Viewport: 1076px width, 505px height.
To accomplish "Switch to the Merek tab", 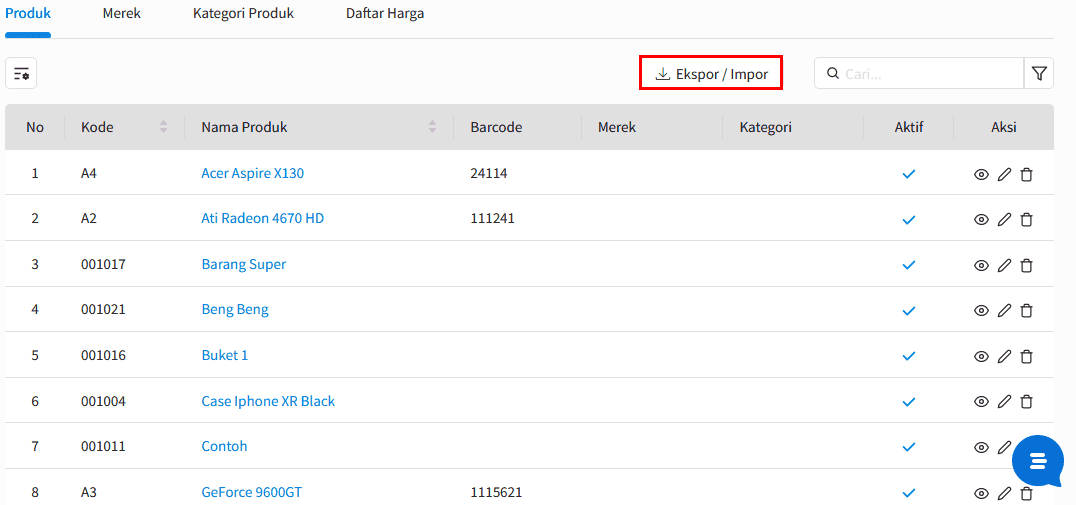I will tap(121, 14).
